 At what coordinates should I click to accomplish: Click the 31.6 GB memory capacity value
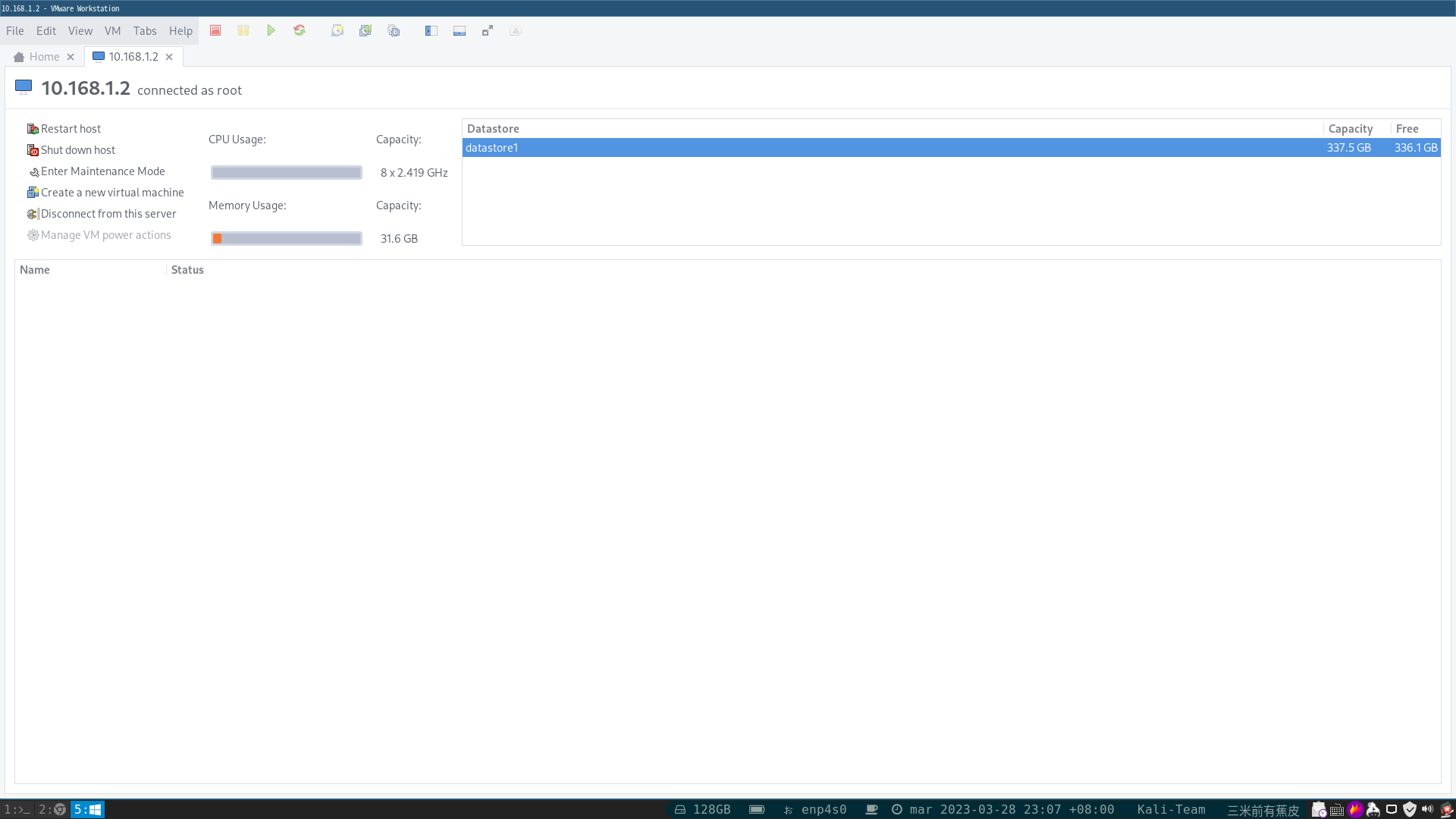click(399, 239)
